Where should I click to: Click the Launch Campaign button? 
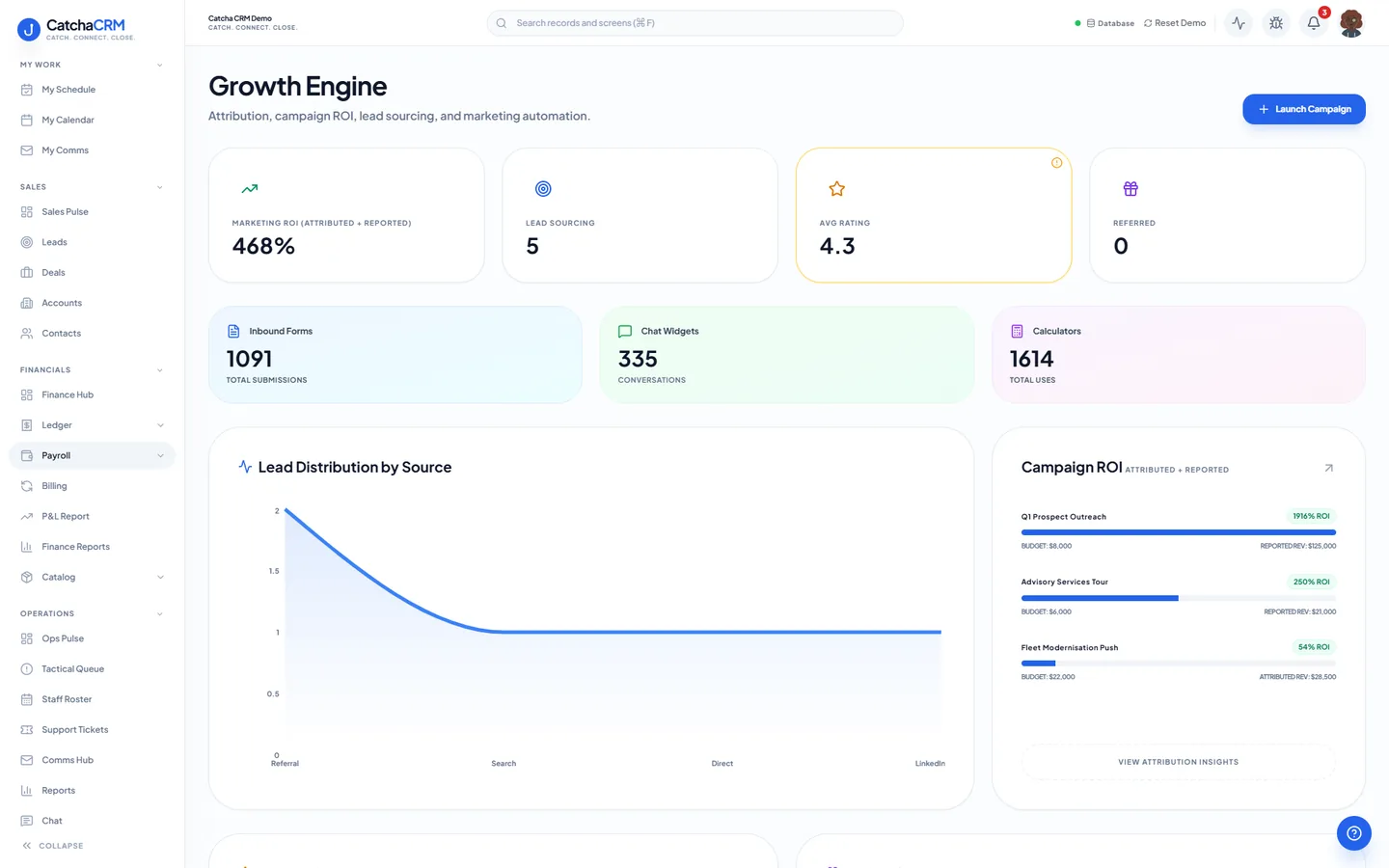click(x=1303, y=109)
